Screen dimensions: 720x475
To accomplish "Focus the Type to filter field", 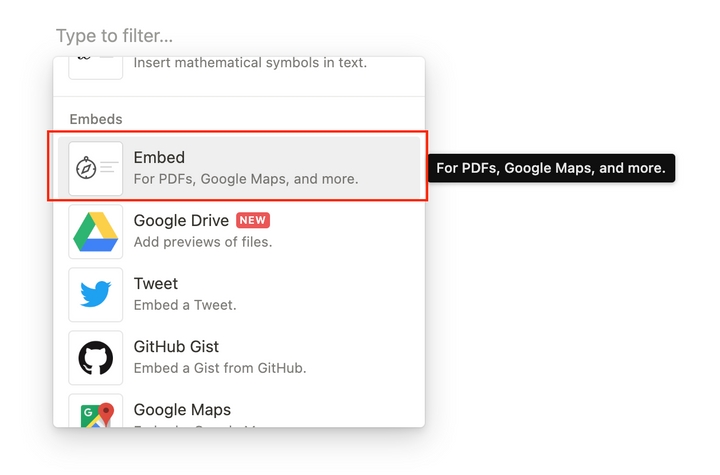I will 114,36.
